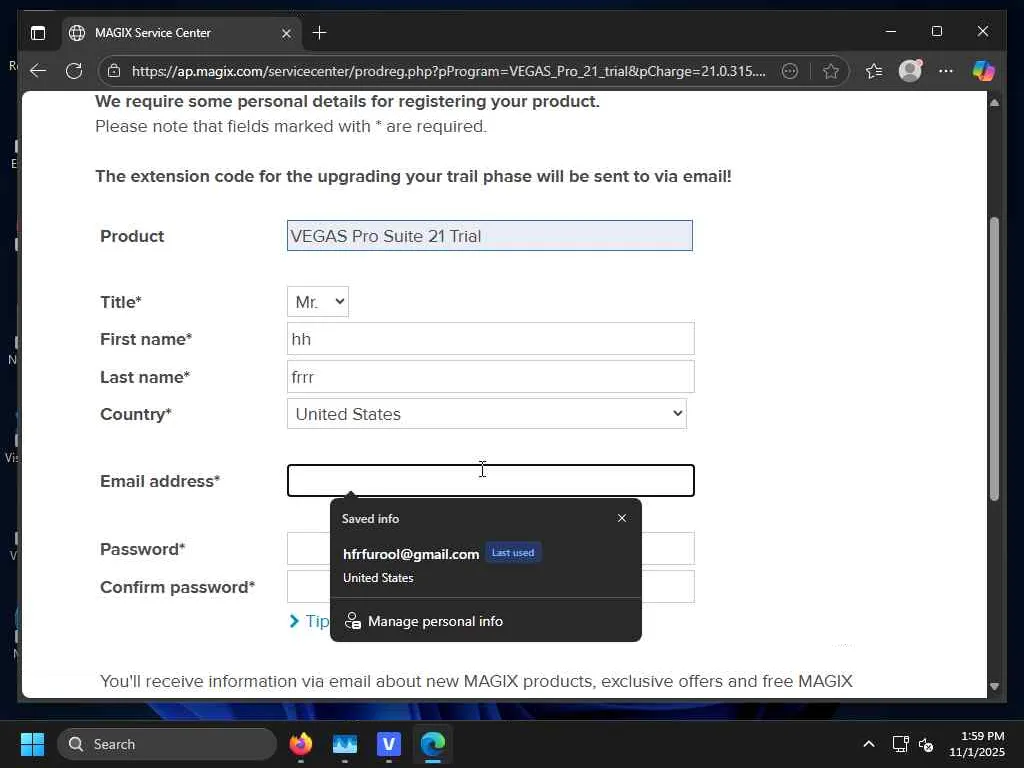Screen dimensions: 1024x768
Task: Switch to Microsoft Edge in taskbar
Action: [x=432, y=744]
